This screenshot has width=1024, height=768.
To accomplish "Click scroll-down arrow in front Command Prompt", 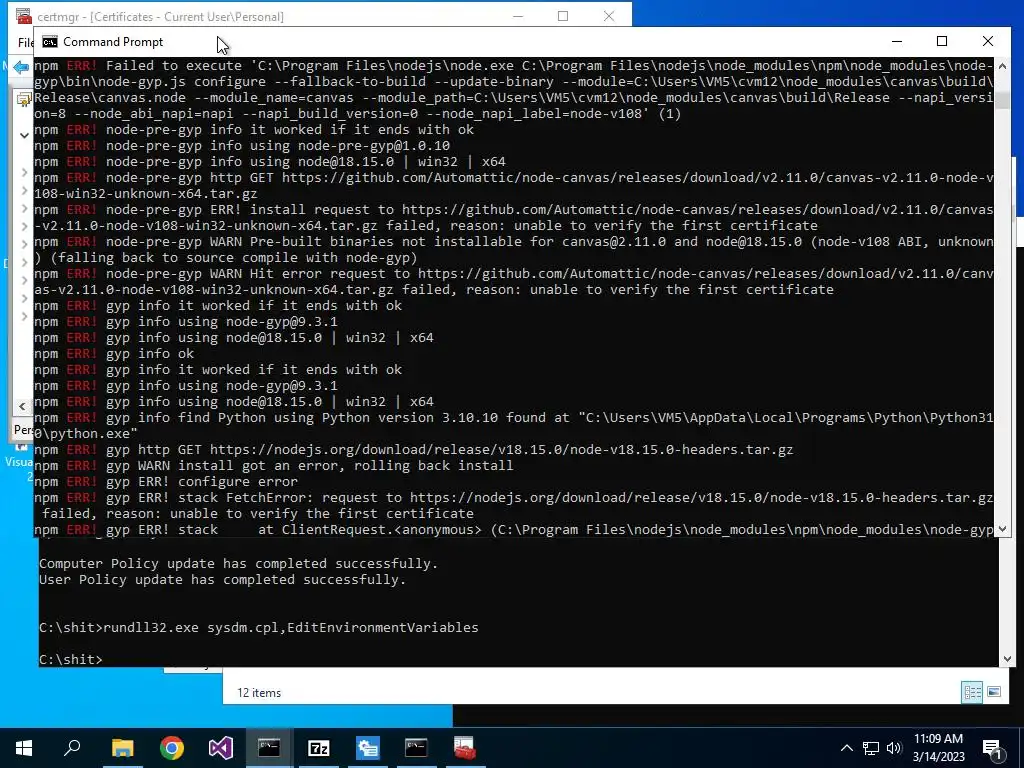I will point(1002,529).
